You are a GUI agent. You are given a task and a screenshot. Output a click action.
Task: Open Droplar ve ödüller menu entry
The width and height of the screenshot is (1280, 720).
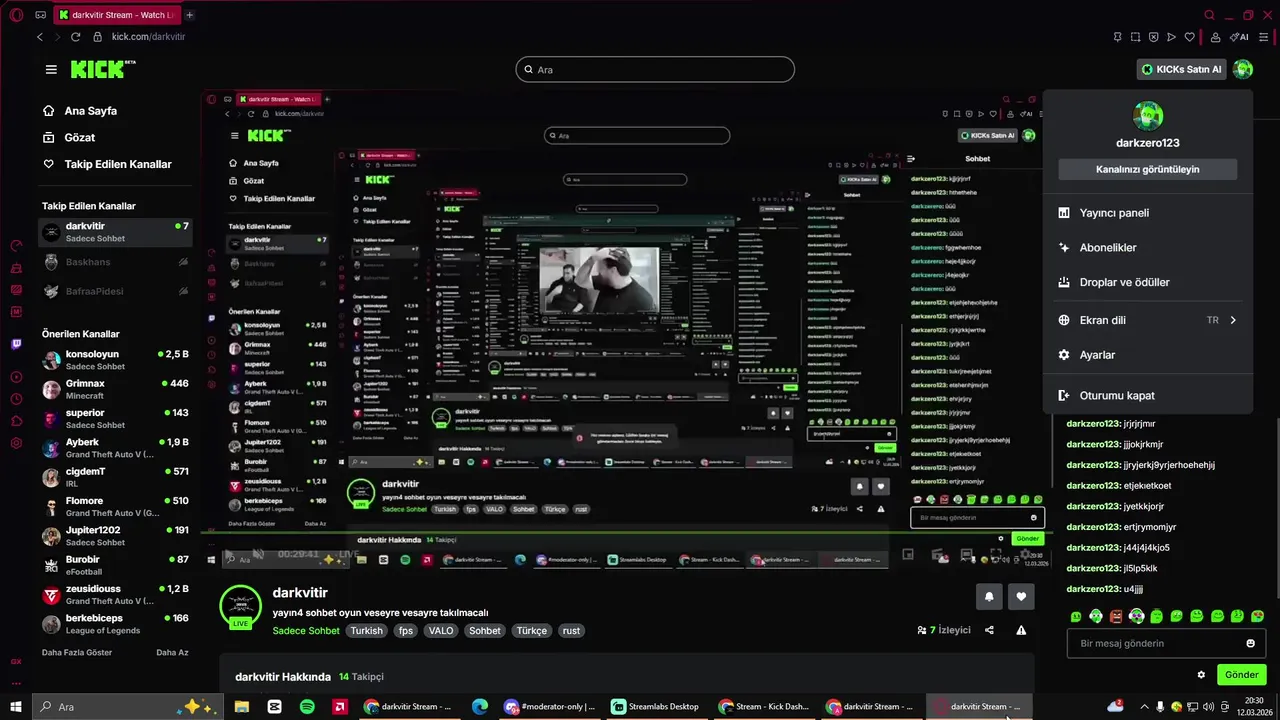coord(1147,282)
